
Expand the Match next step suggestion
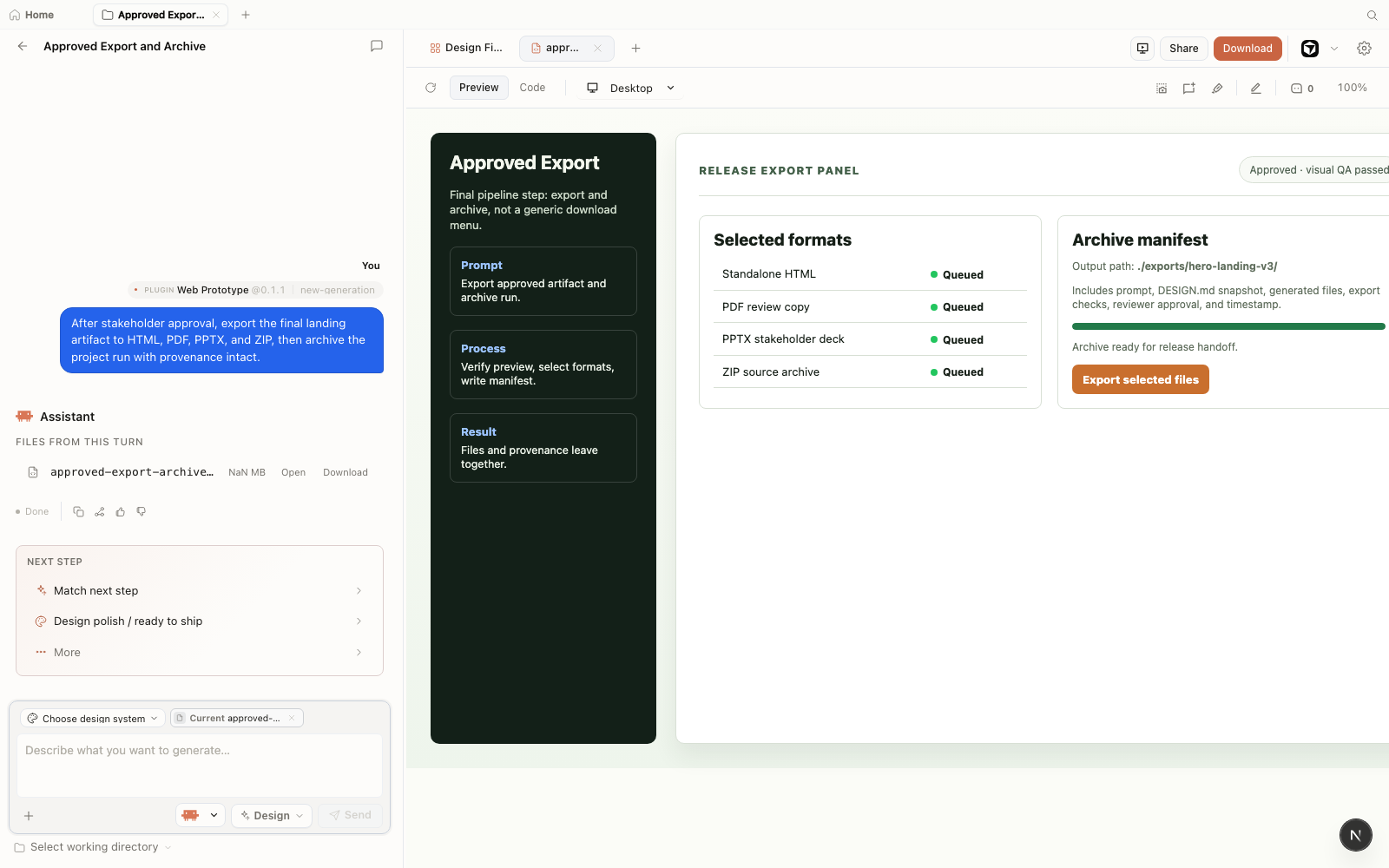click(200, 590)
